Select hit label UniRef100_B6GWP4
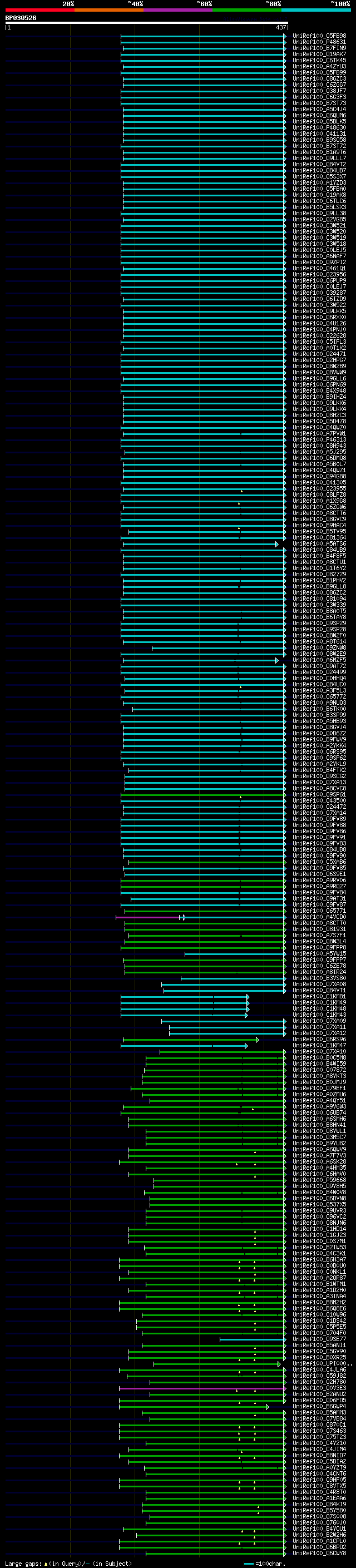356x1568 pixels. click(x=319, y=1406)
